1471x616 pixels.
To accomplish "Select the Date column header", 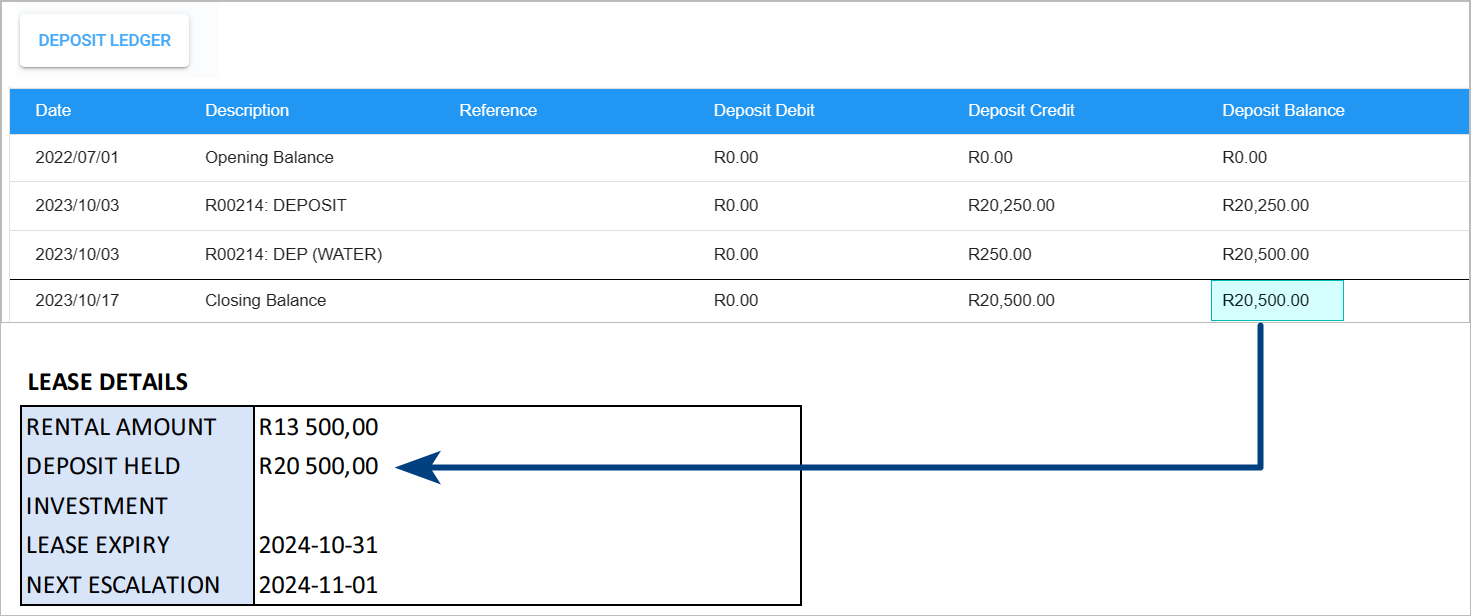I will 53,110.
